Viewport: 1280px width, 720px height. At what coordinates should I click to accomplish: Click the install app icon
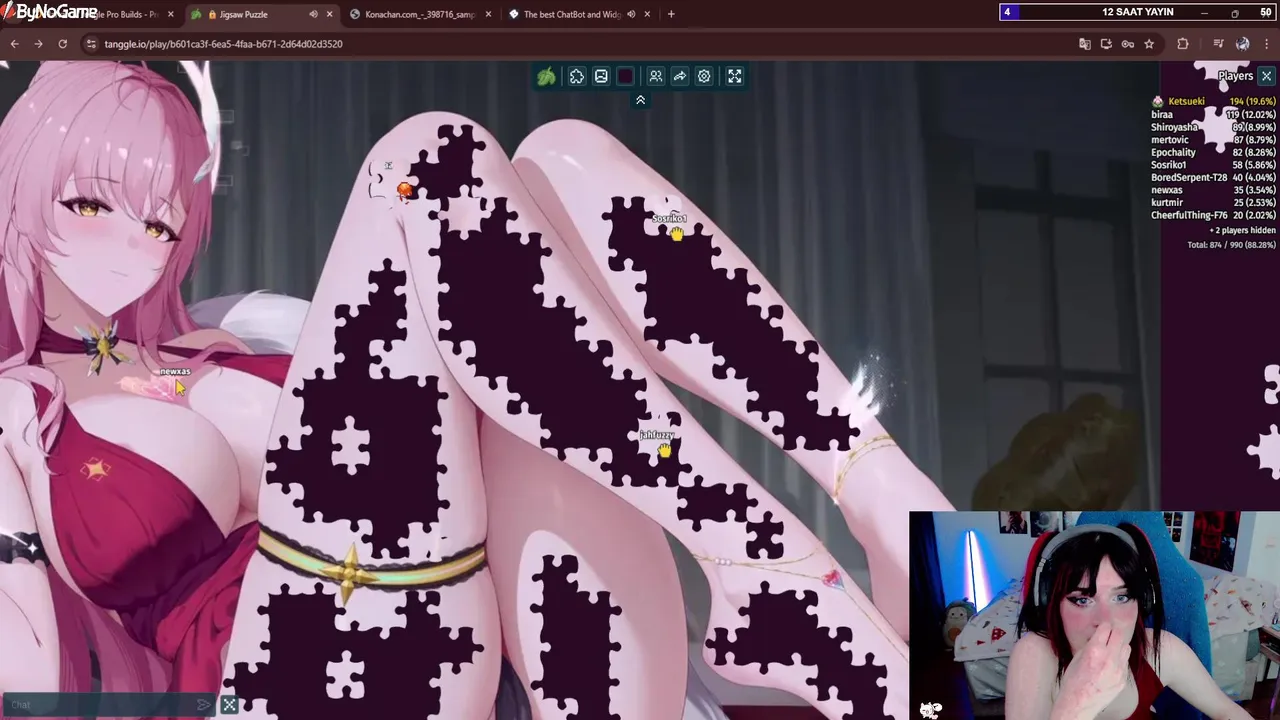[x=1106, y=44]
